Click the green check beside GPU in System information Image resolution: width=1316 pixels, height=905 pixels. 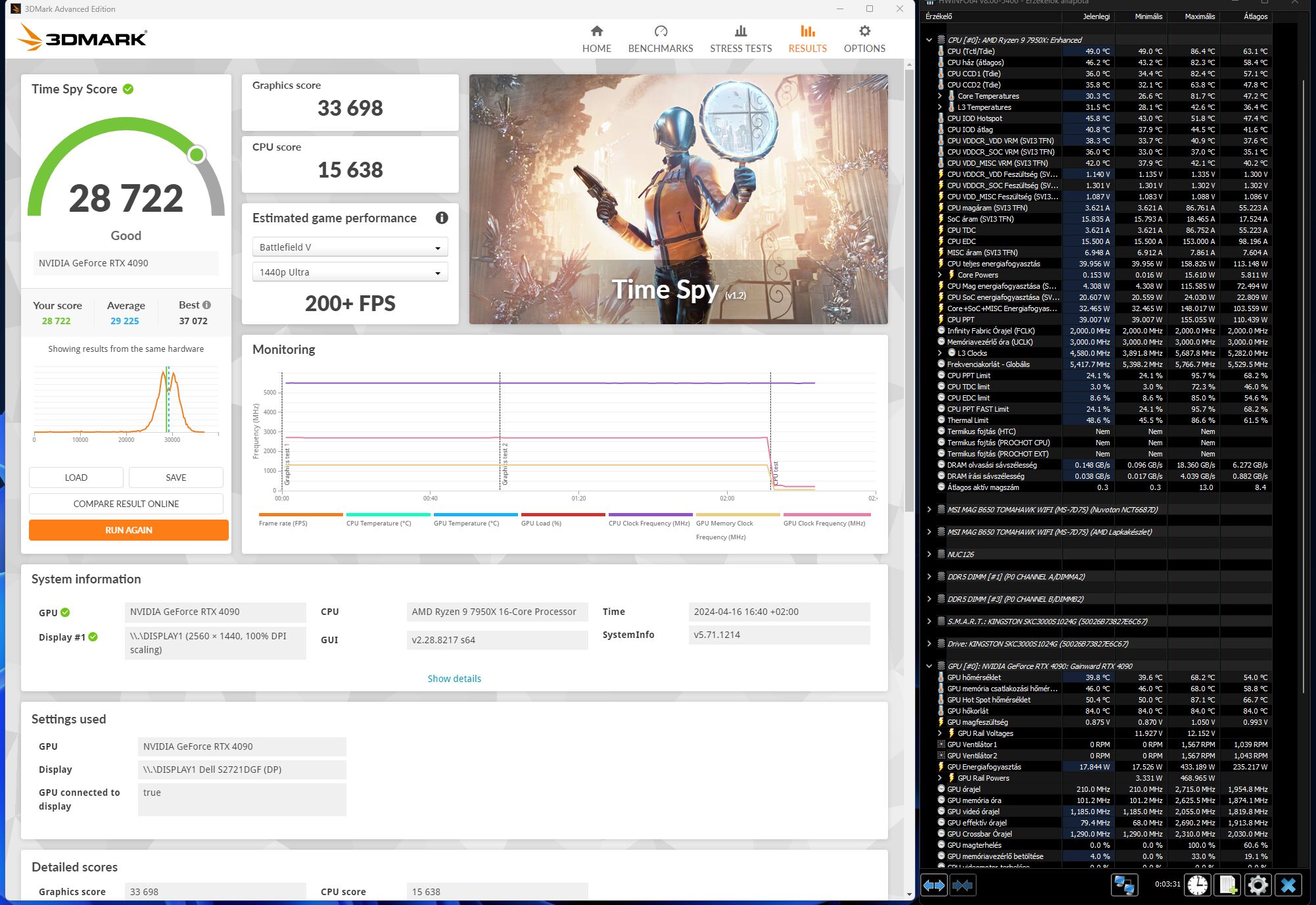click(x=65, y=612)
